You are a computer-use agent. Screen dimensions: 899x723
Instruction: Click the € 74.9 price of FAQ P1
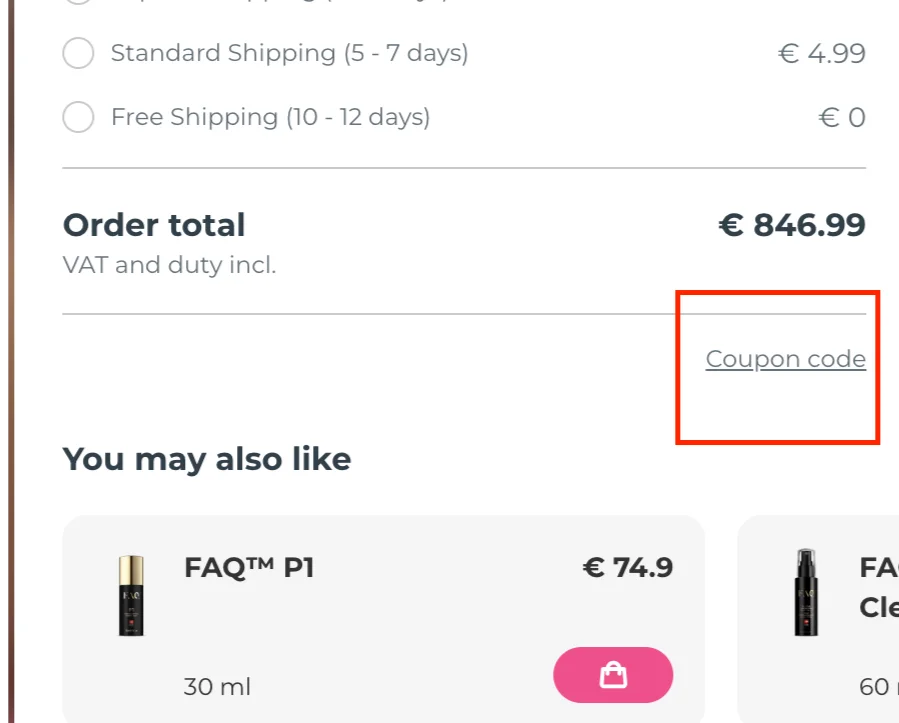tap(628, 568)
